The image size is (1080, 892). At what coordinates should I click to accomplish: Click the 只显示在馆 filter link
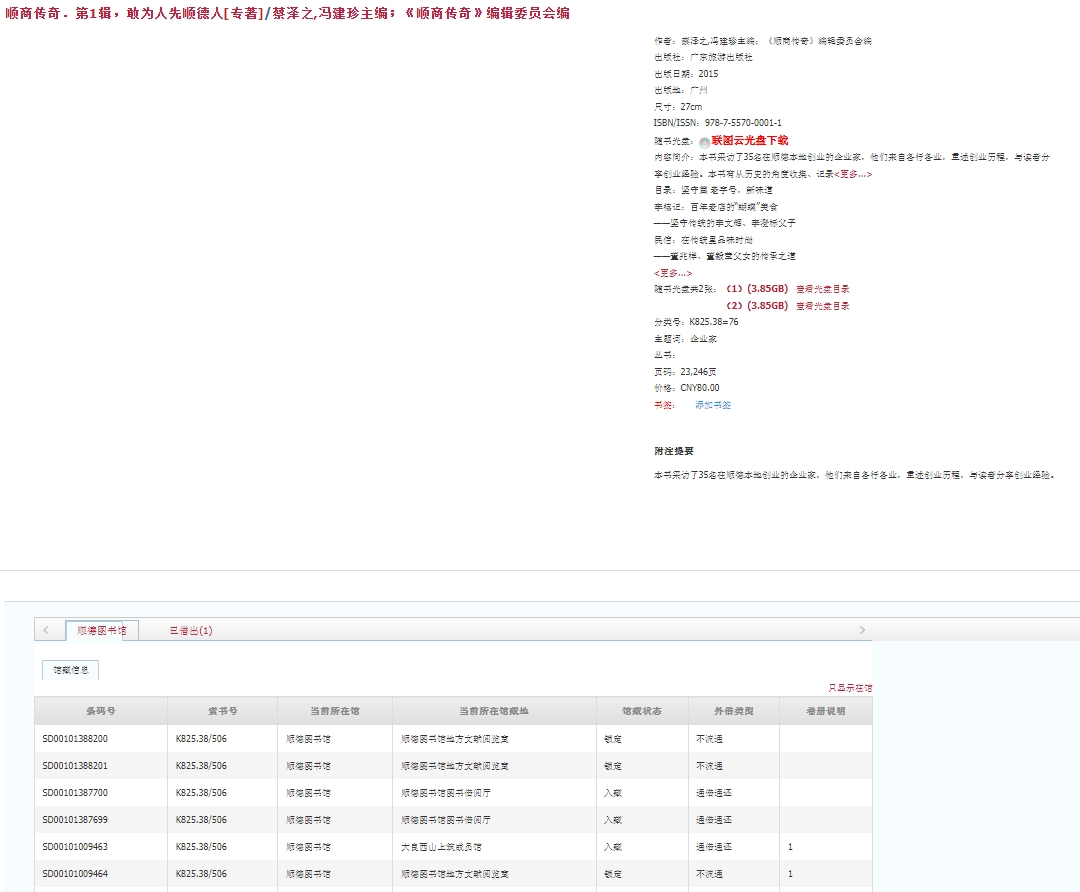[850, 687]
